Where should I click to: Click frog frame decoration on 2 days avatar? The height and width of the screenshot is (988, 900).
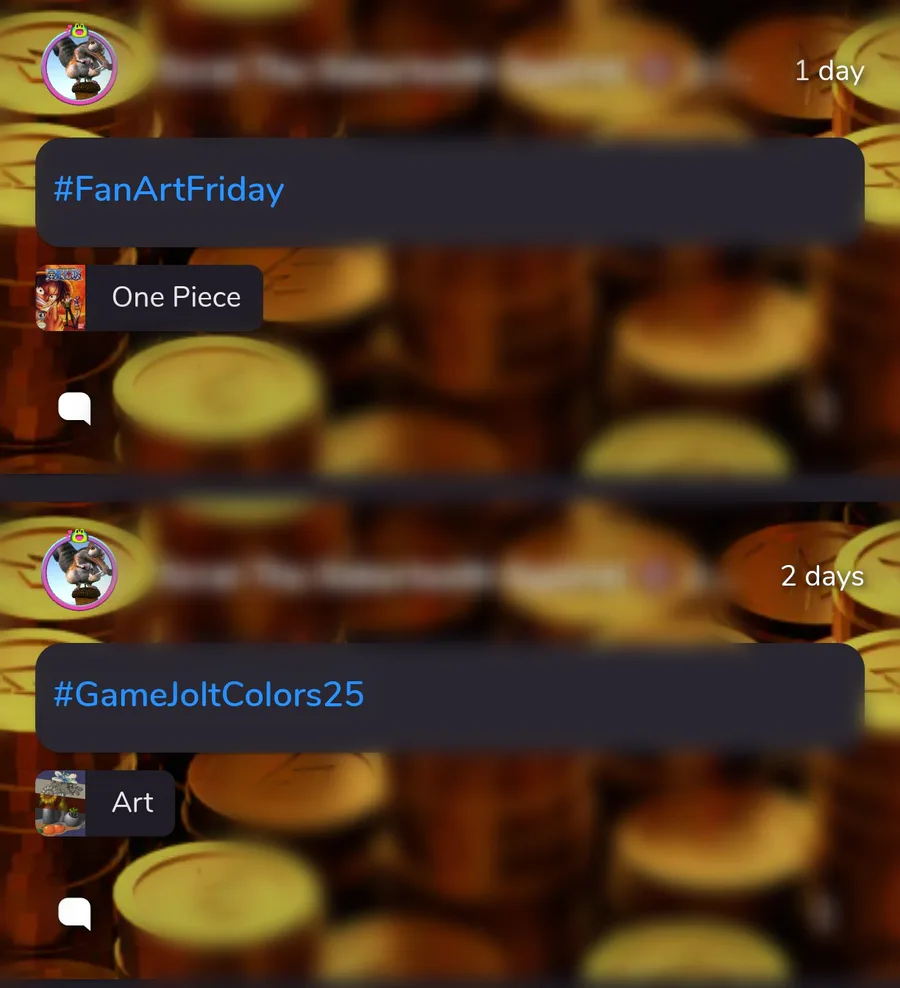pyautogui.click(x=78, y=536)
